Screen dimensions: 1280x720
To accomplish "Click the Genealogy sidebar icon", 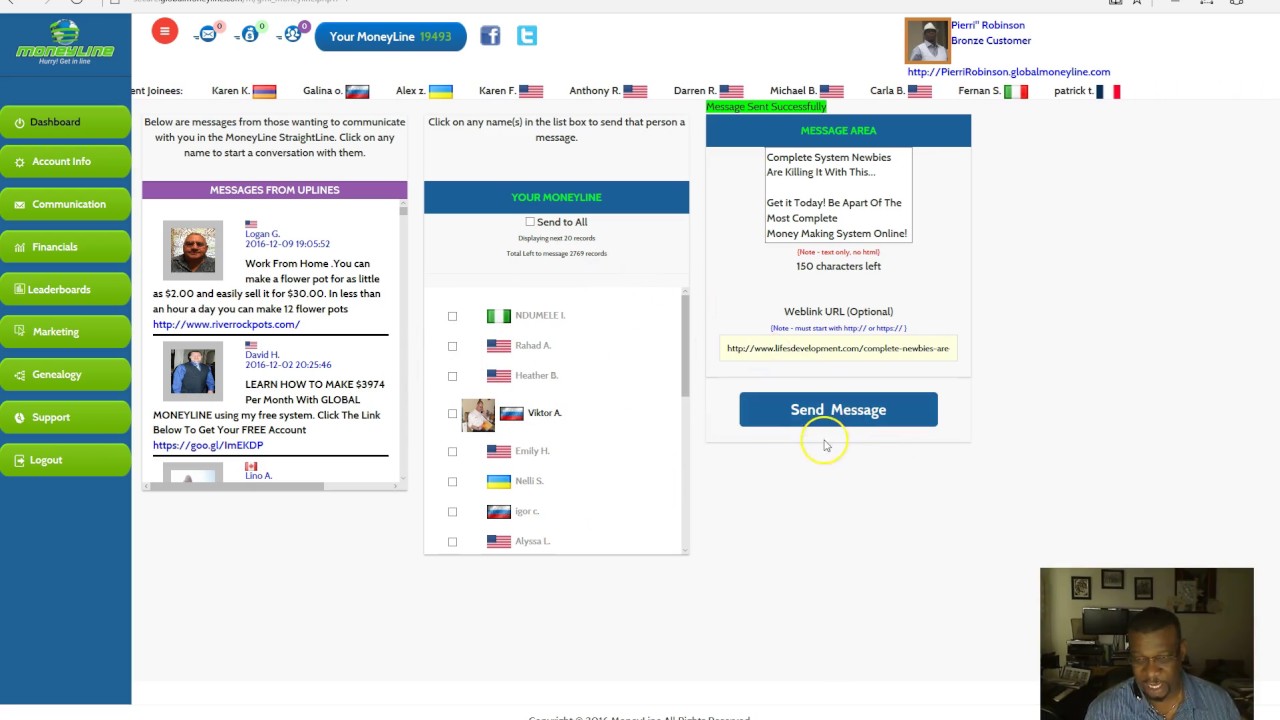I will (19, 375).
